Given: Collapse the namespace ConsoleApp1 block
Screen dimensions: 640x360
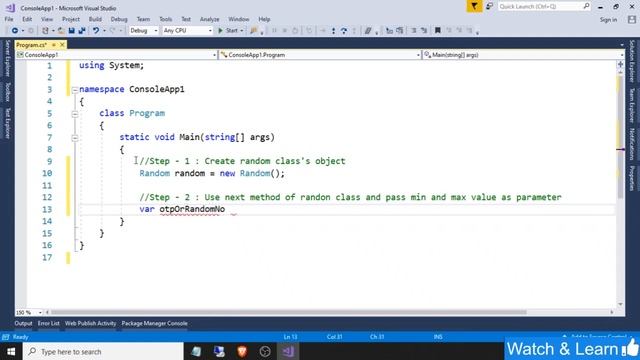Looking at the screenshot, I should click(75, 90).
